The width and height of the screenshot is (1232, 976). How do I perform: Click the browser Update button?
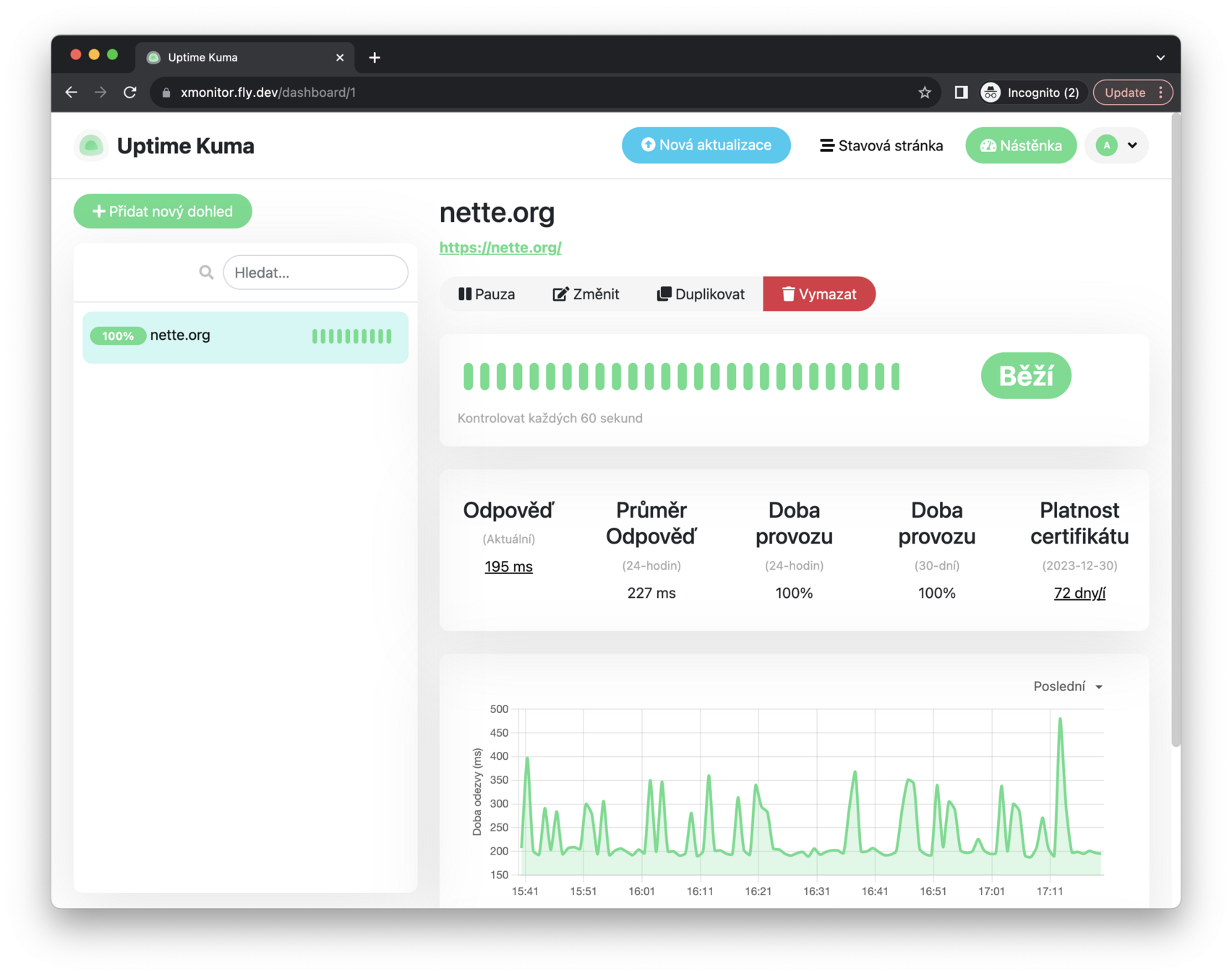pyautogui.click(x=1132, y=93)
